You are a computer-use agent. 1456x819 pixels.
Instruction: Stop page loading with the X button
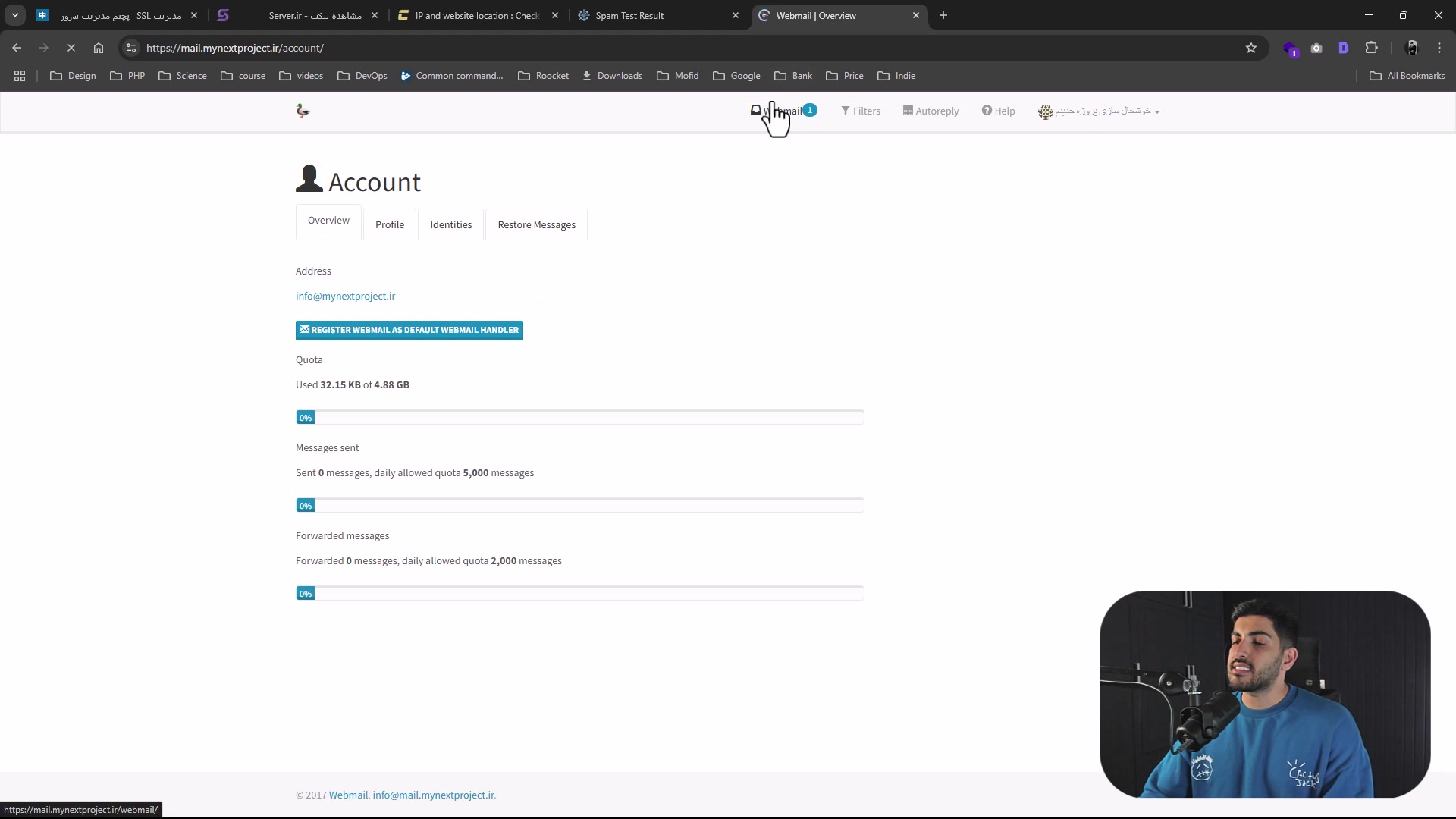(71, 48)
